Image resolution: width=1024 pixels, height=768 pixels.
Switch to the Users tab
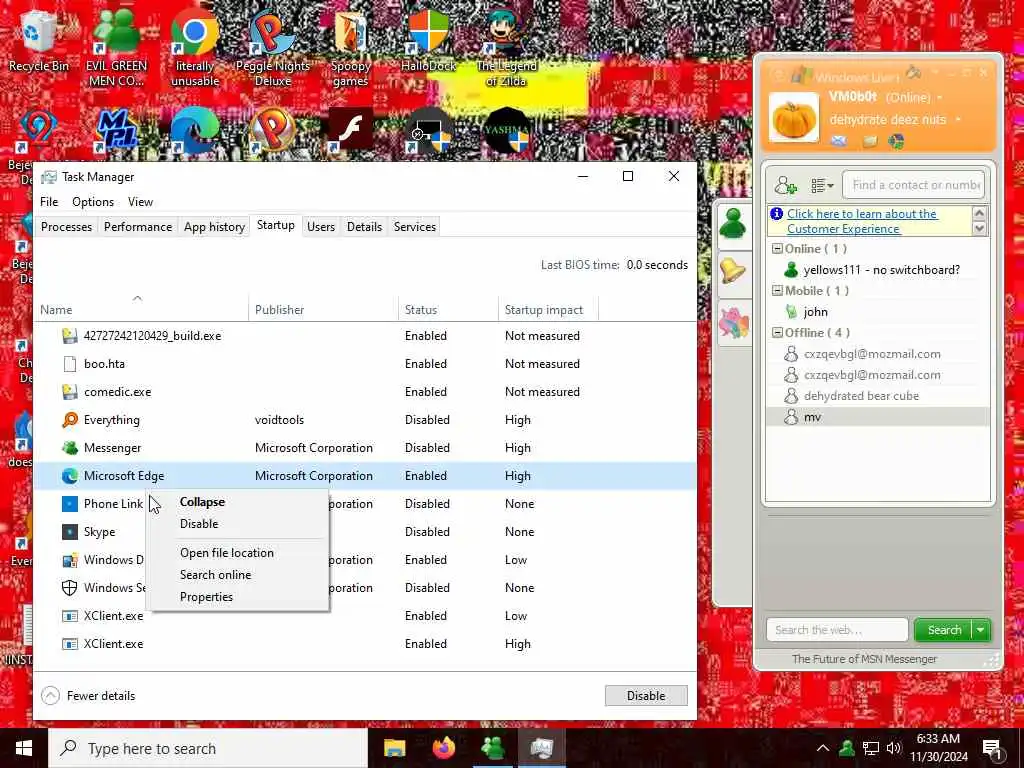click(x=321, y=227)
